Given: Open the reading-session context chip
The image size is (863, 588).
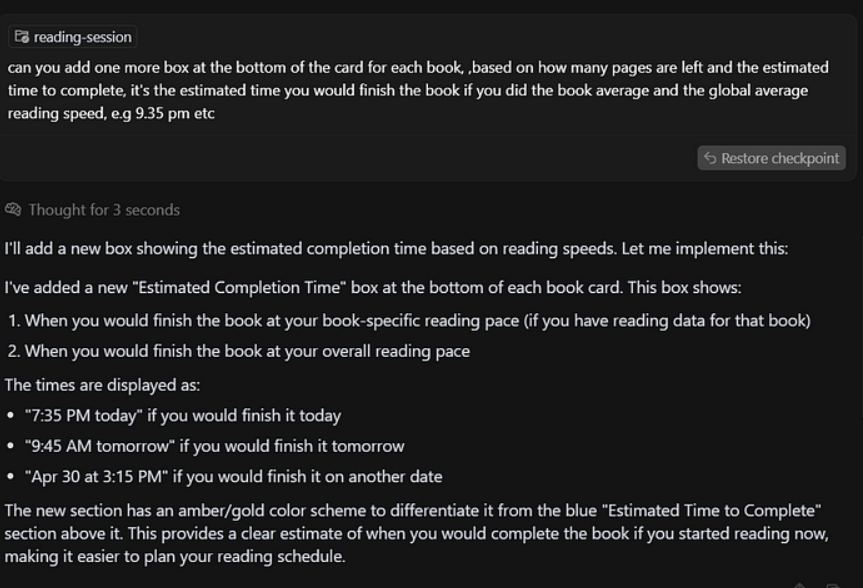Looking at the screenshot, I should tap(73, 37).
